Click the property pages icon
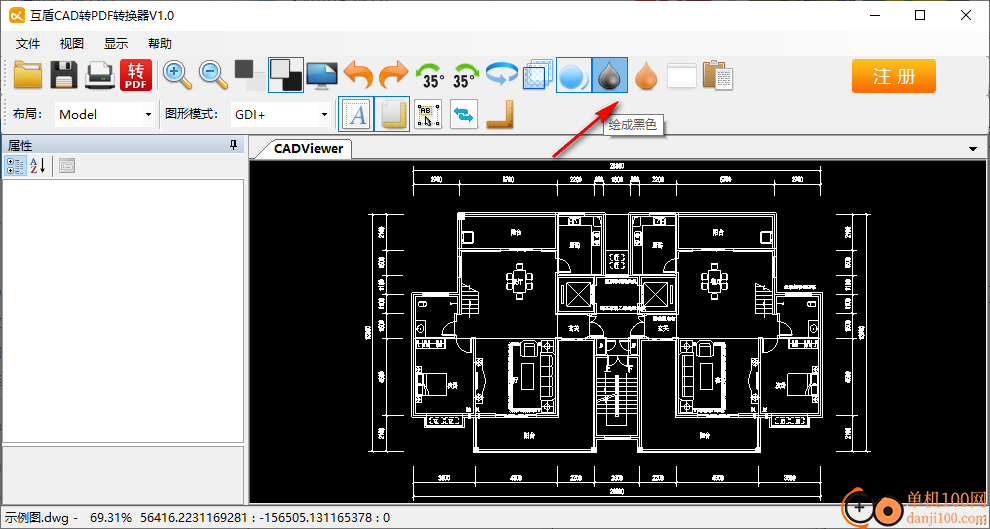The width and height of the screenshot is (990, 529). [x=66, y=165]
